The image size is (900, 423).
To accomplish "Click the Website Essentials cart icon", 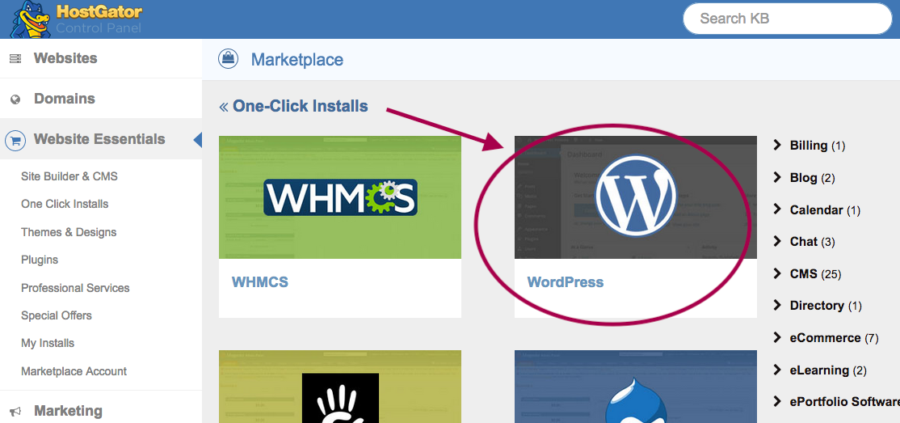I will click(x=15, y=139).
